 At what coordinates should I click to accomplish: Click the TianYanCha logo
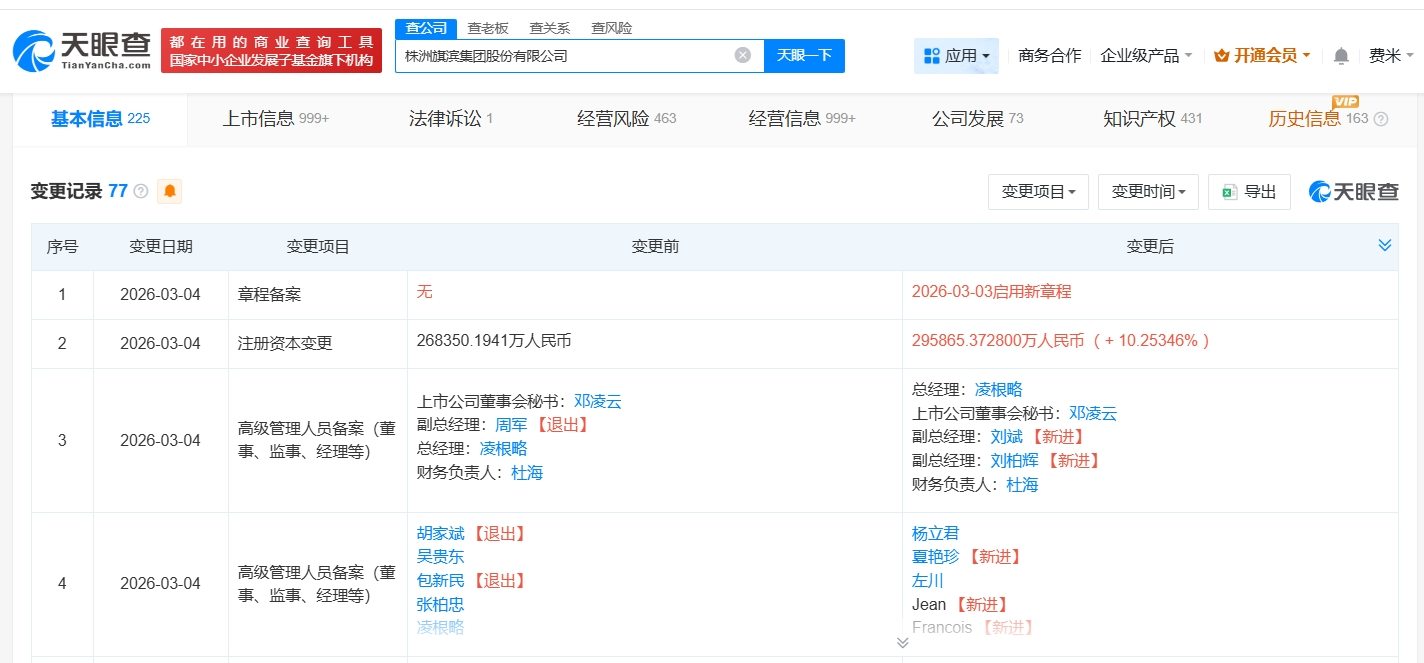pyautogui.click(x=82, y=50)
